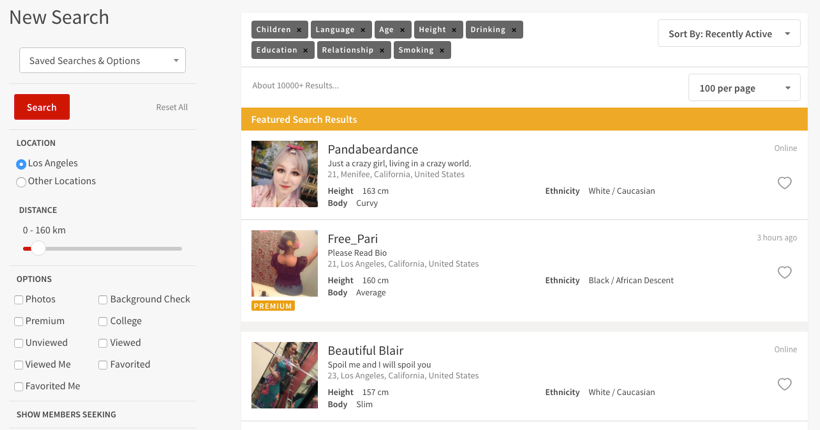The width and height of the screenshot is (820, 430).
Task: Tick the Favorited Me checkbox
Action: click(19, 387)
